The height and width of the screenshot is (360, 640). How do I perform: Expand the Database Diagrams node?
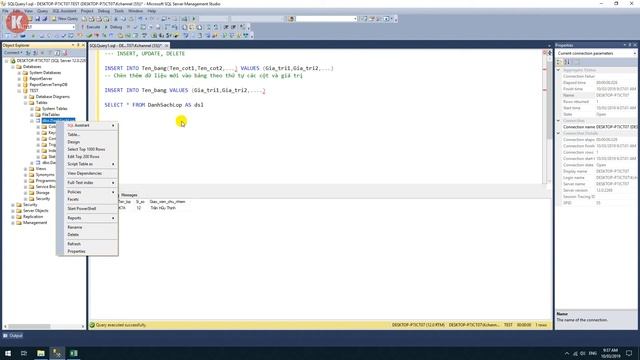pos(26,97)
